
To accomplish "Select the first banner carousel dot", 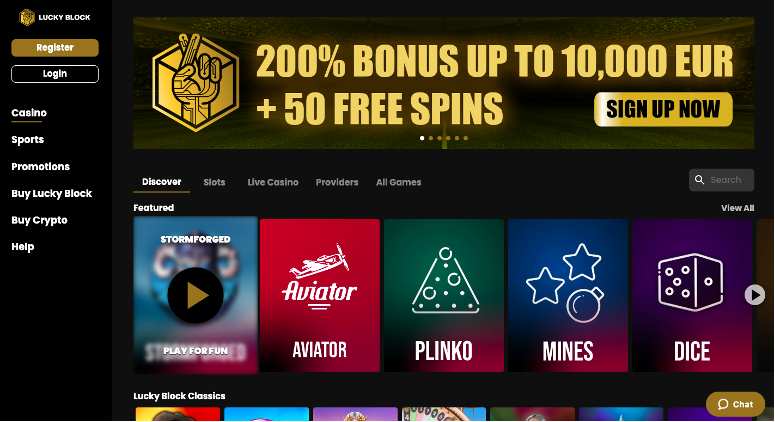I will point(422,138).
